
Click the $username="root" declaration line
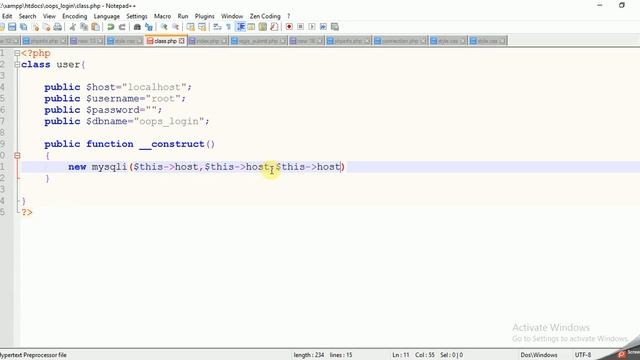(x=115, y=99)
